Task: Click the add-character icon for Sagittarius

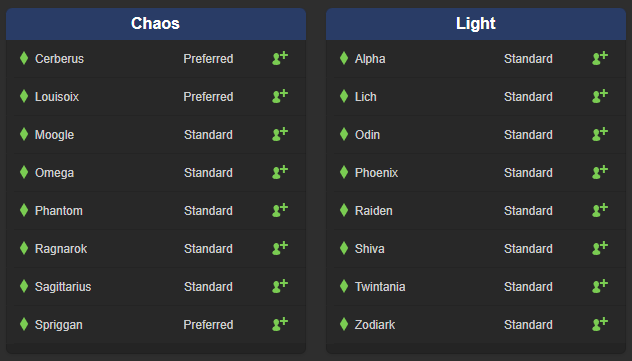Action: point(280,286)
